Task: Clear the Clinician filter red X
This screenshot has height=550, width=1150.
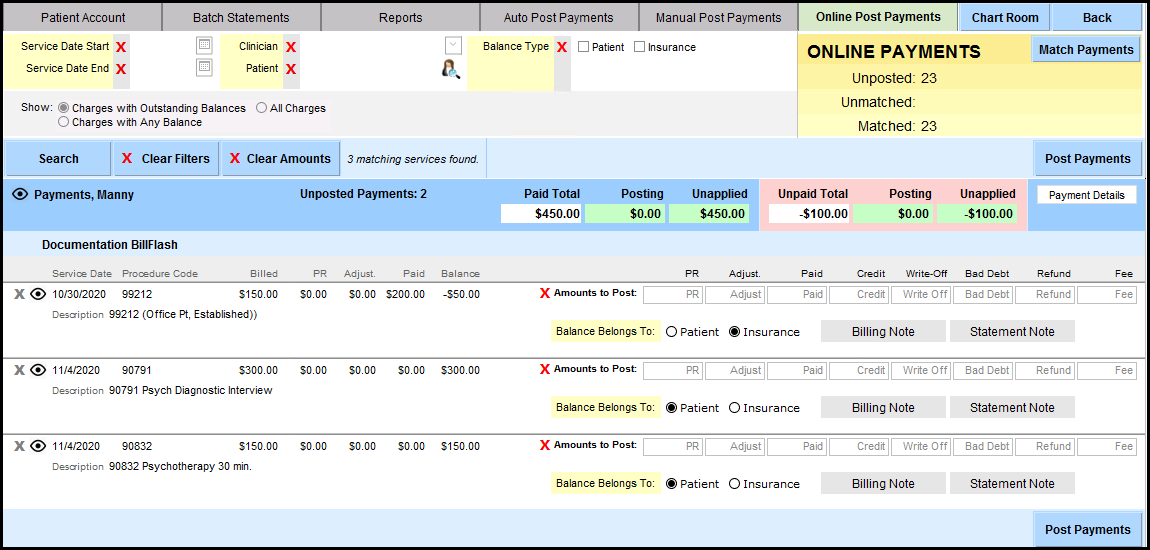Action: click(291, 47)
